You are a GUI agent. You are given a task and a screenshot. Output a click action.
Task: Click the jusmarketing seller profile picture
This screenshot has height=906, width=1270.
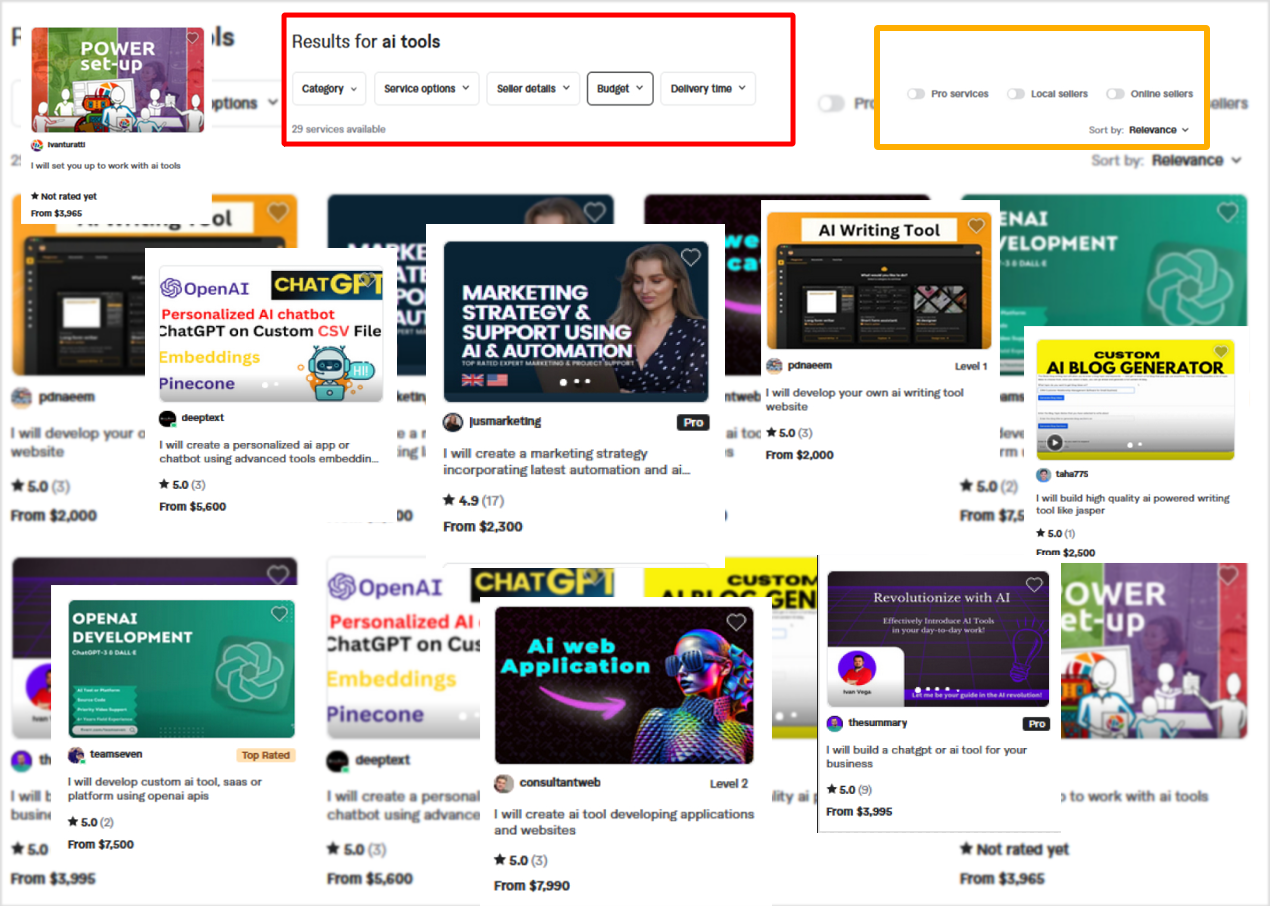coord(453,422)
